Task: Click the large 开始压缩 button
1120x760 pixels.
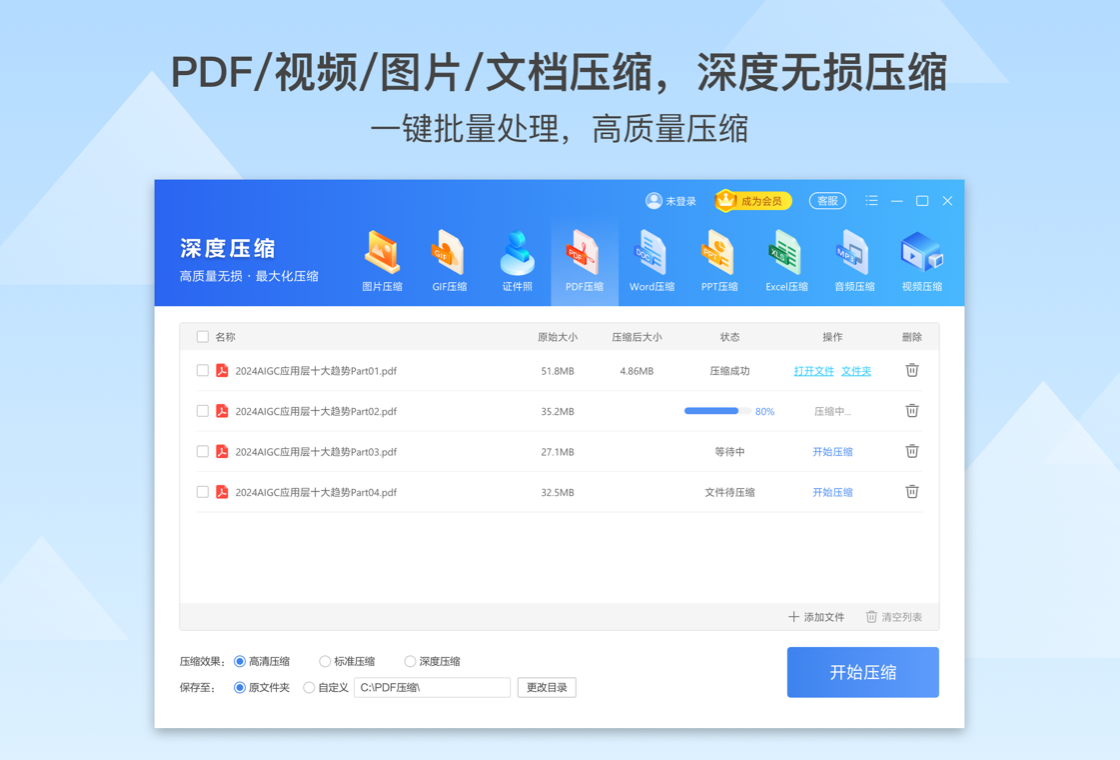Action: [x=863, y=672]
